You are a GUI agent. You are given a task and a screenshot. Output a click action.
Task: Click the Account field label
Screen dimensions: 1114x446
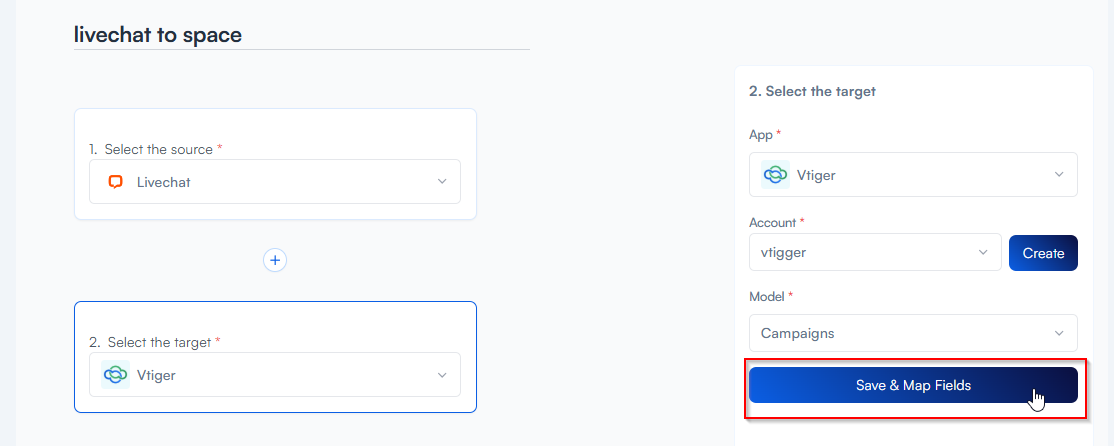(x=772, y=222)
